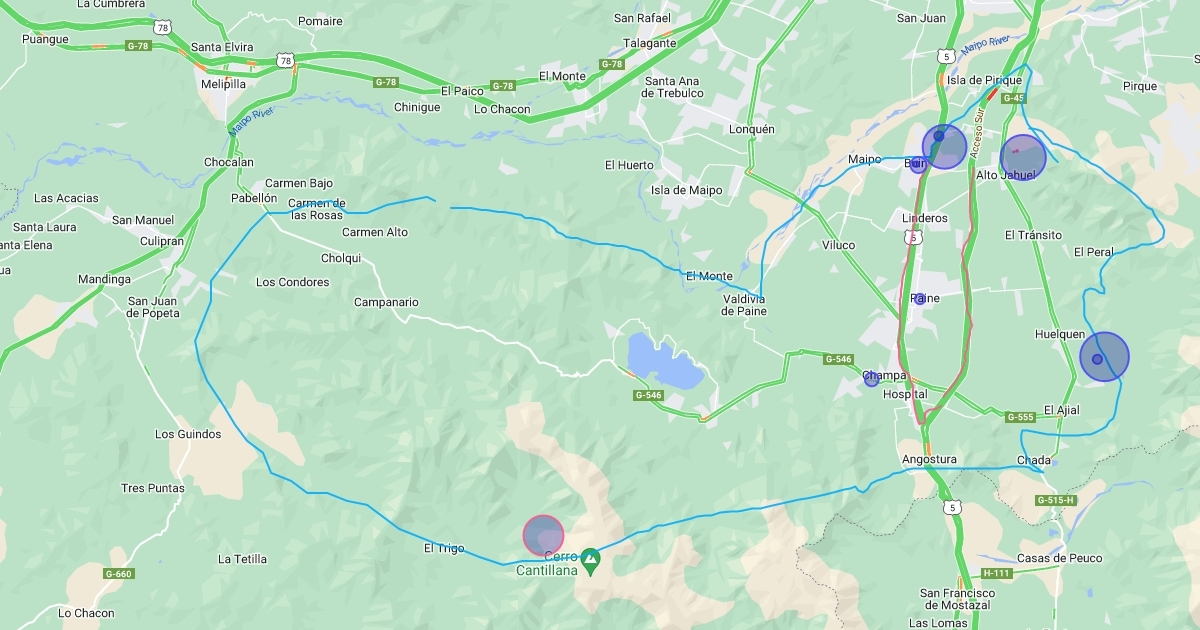
Task: Click the large blue circle east of Buin
Action: (x=944, y=147)
